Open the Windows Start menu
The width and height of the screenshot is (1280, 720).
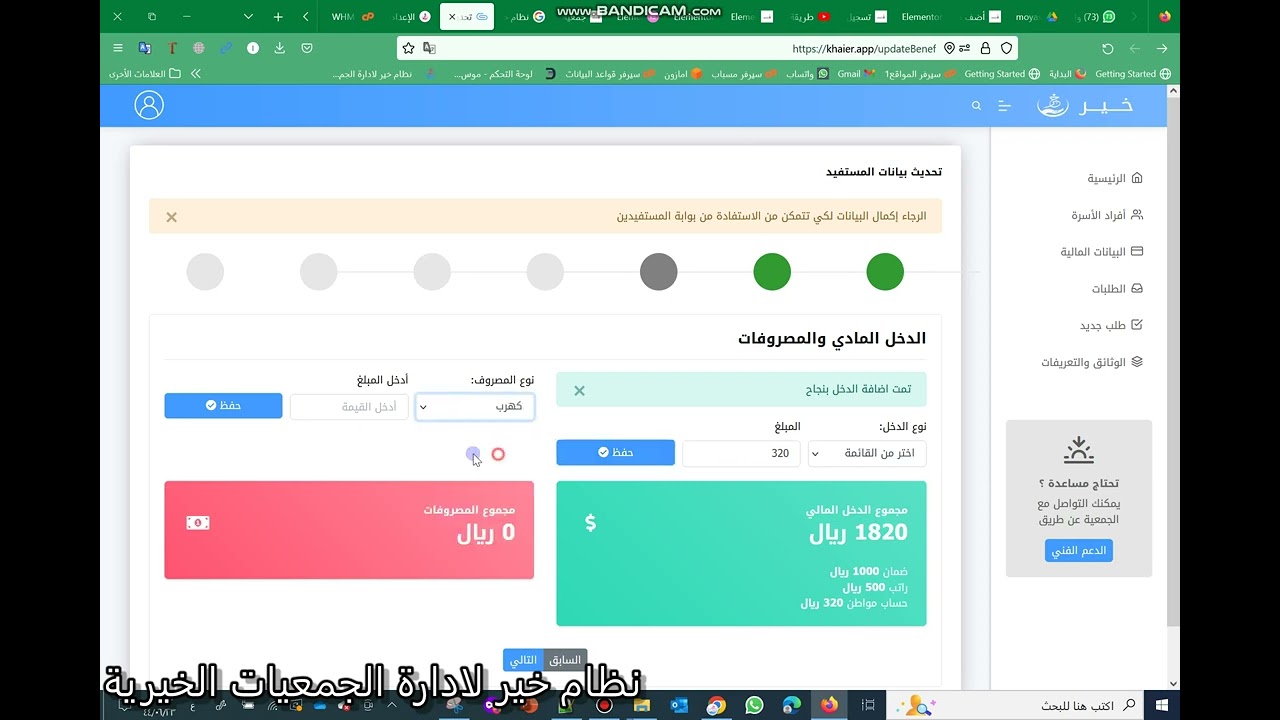coord(1162,705)
